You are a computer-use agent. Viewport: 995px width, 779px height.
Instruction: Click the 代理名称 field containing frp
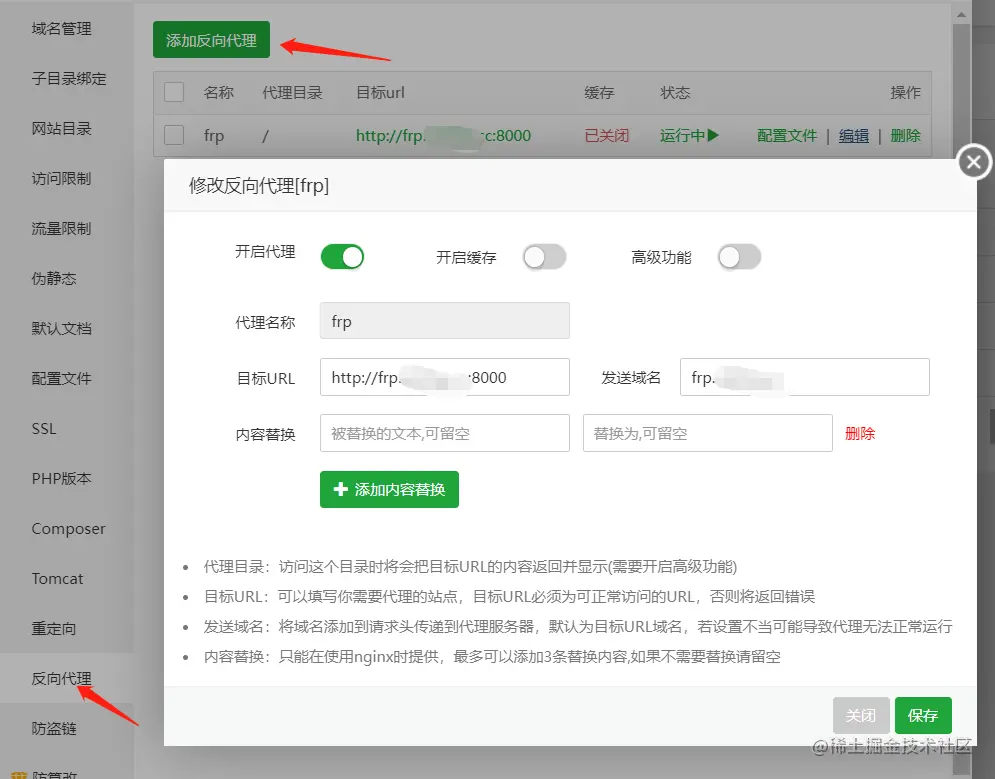[x=445, y=320]
